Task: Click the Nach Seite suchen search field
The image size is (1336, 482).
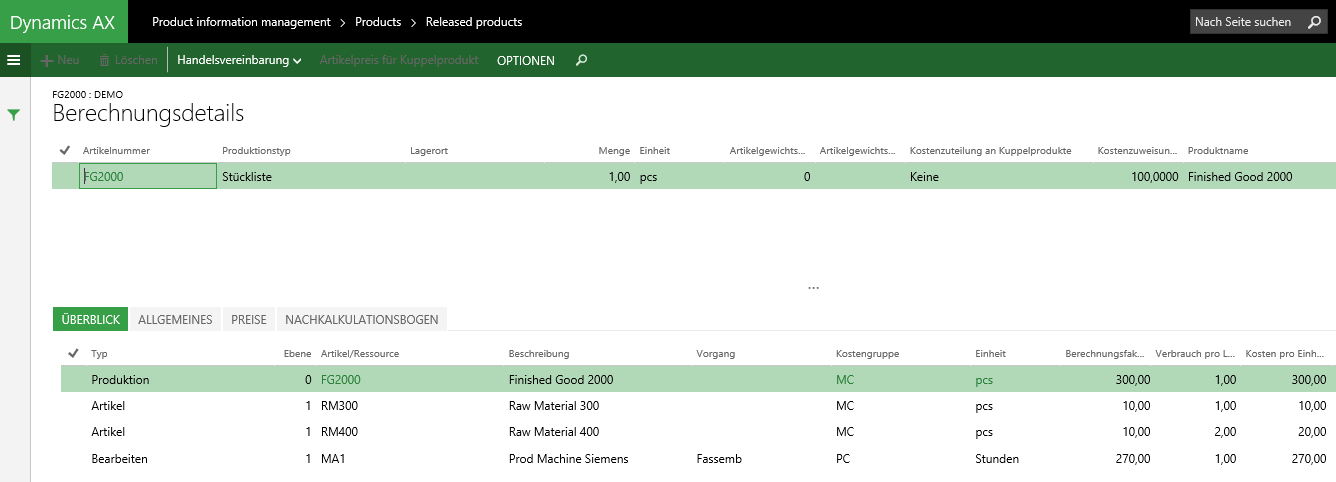Action: click(1243, 22)
